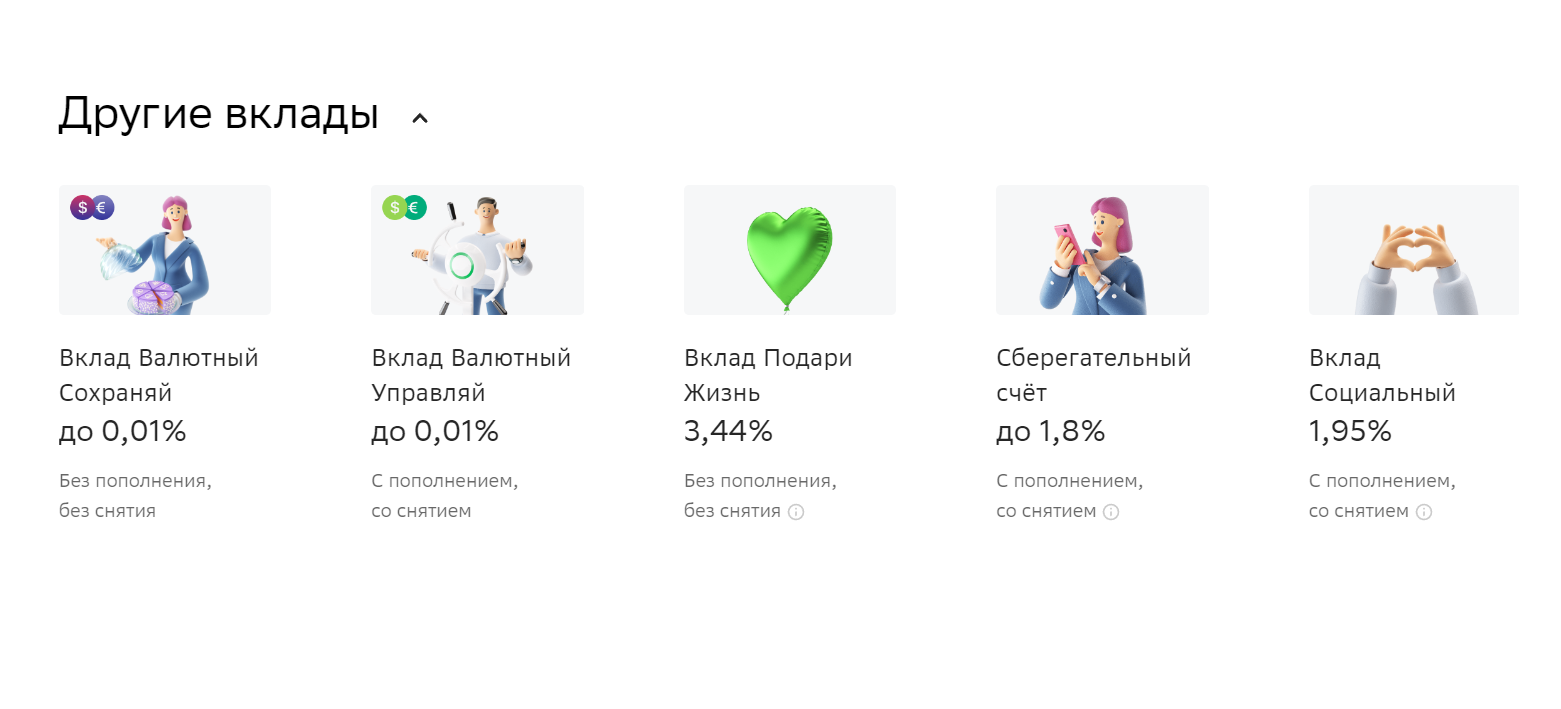Click the heart-hands image on Вклад Социальный

point(1413,249)
